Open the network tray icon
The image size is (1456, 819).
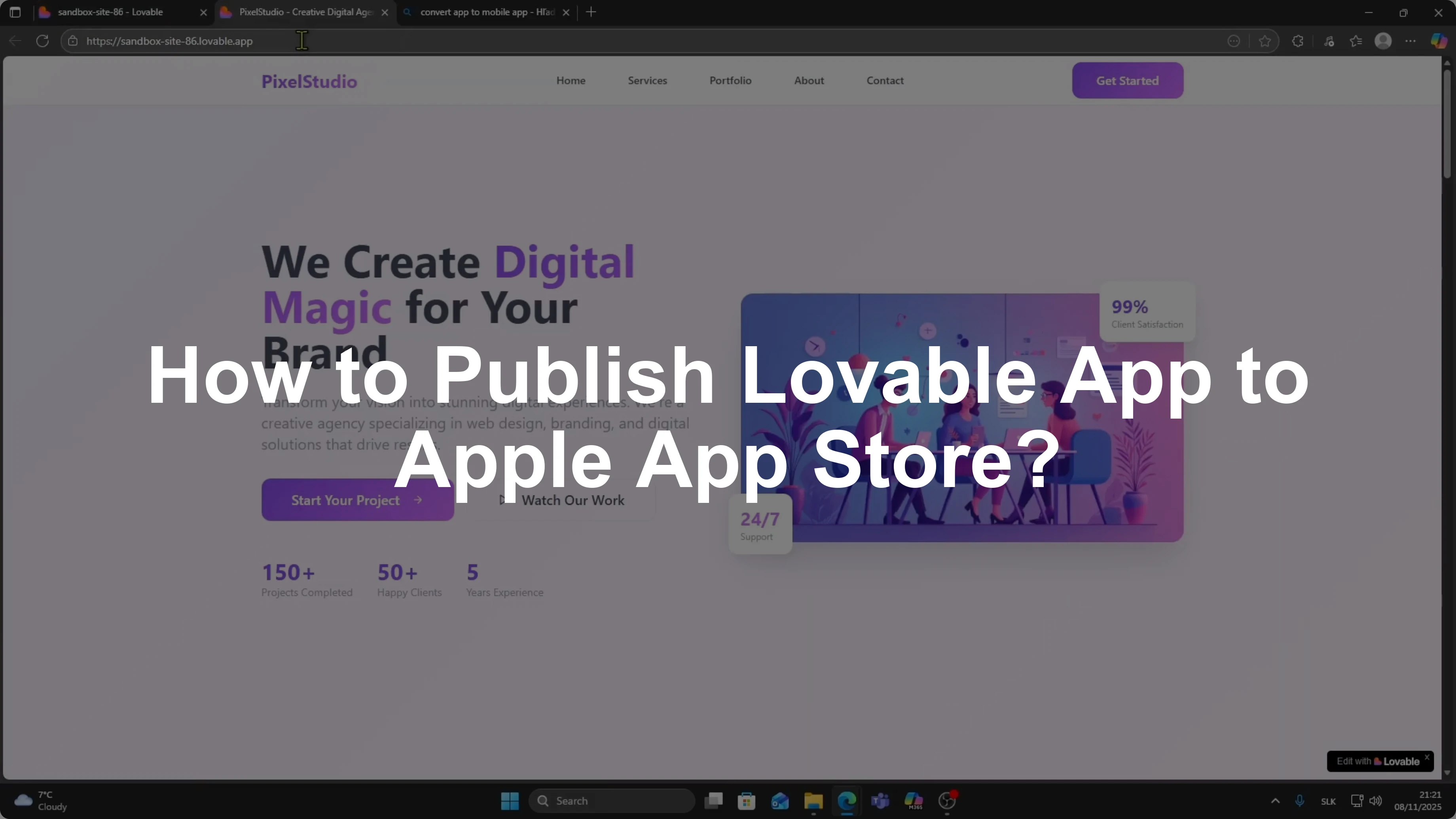1357,800
